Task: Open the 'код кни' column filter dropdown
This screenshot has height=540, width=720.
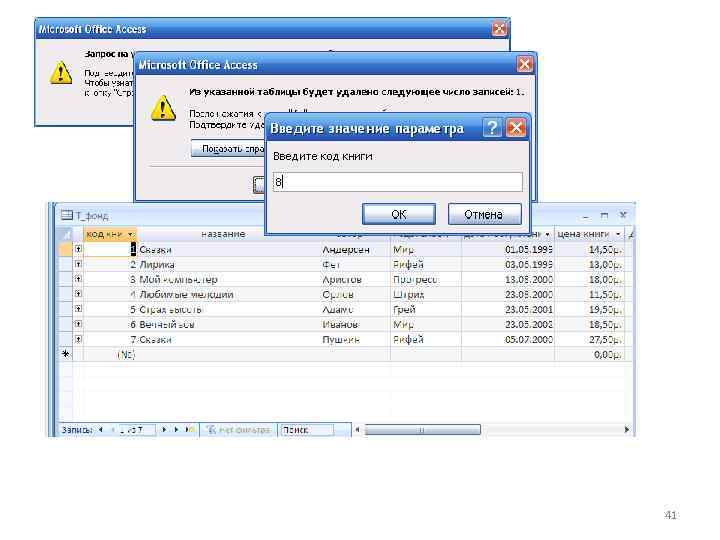Action: (130, 235)
